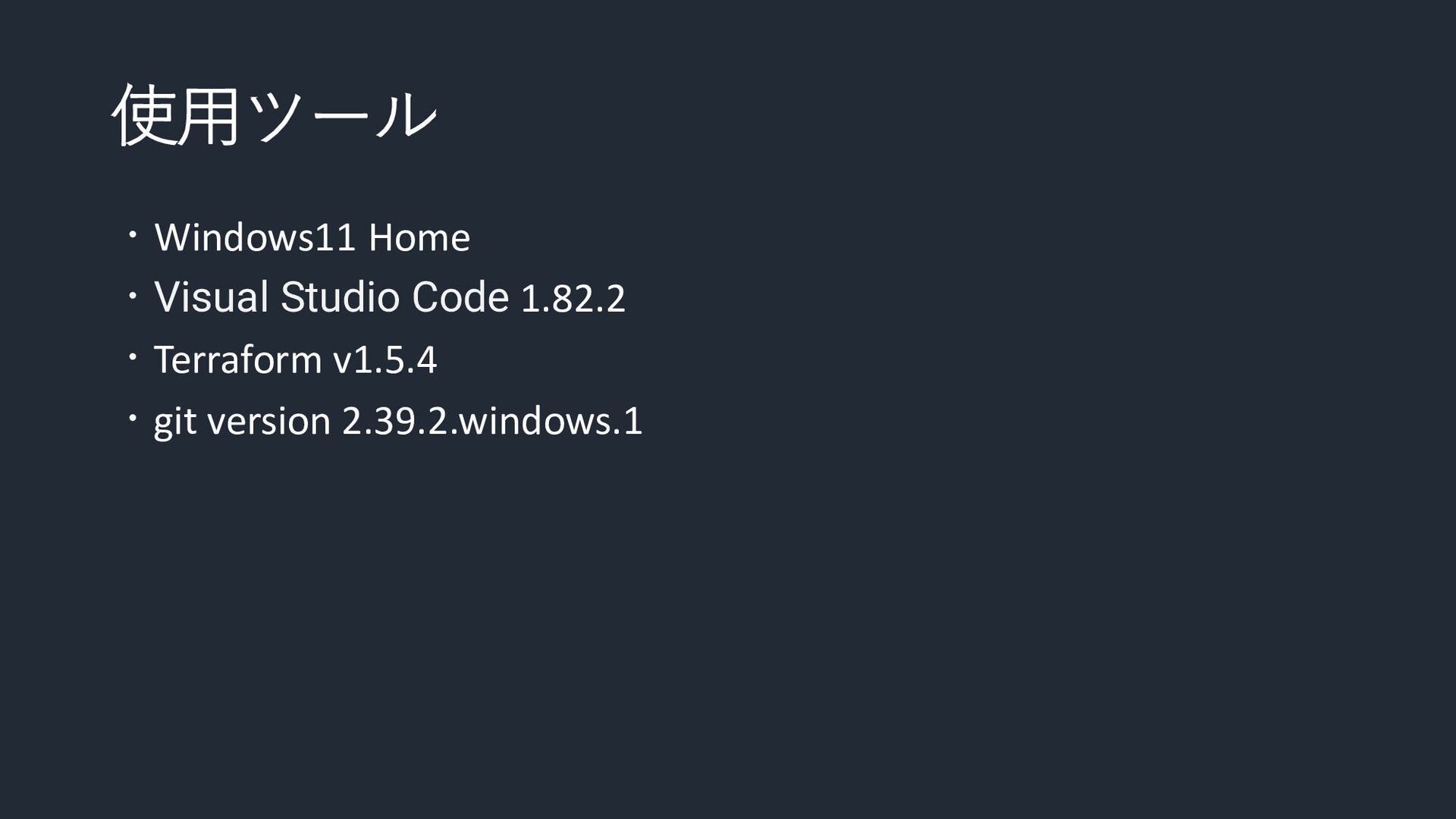Click the text 2.39.2.windows.1
1456x819 pixels.
[492, 421]
